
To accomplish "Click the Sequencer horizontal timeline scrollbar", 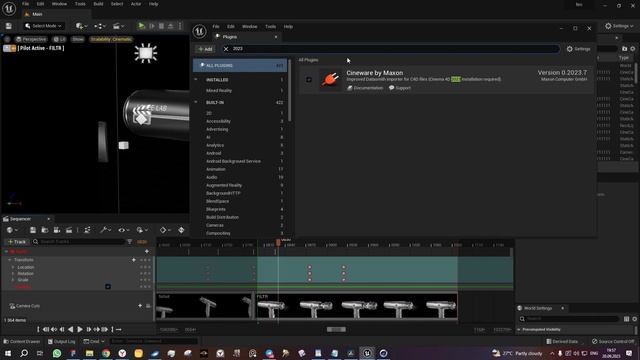I will (x=336, y=329).
